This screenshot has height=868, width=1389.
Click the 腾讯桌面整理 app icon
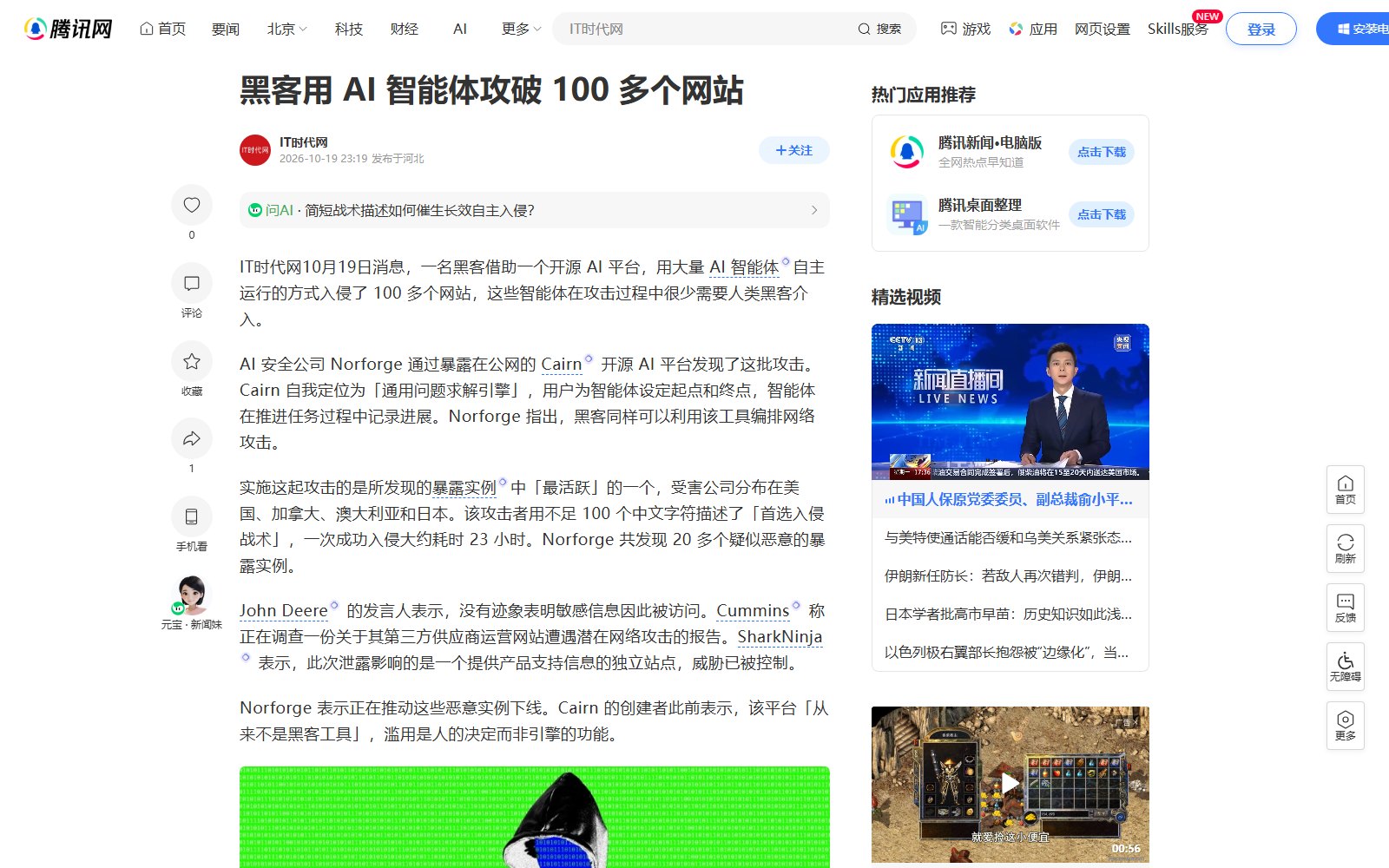907,214
